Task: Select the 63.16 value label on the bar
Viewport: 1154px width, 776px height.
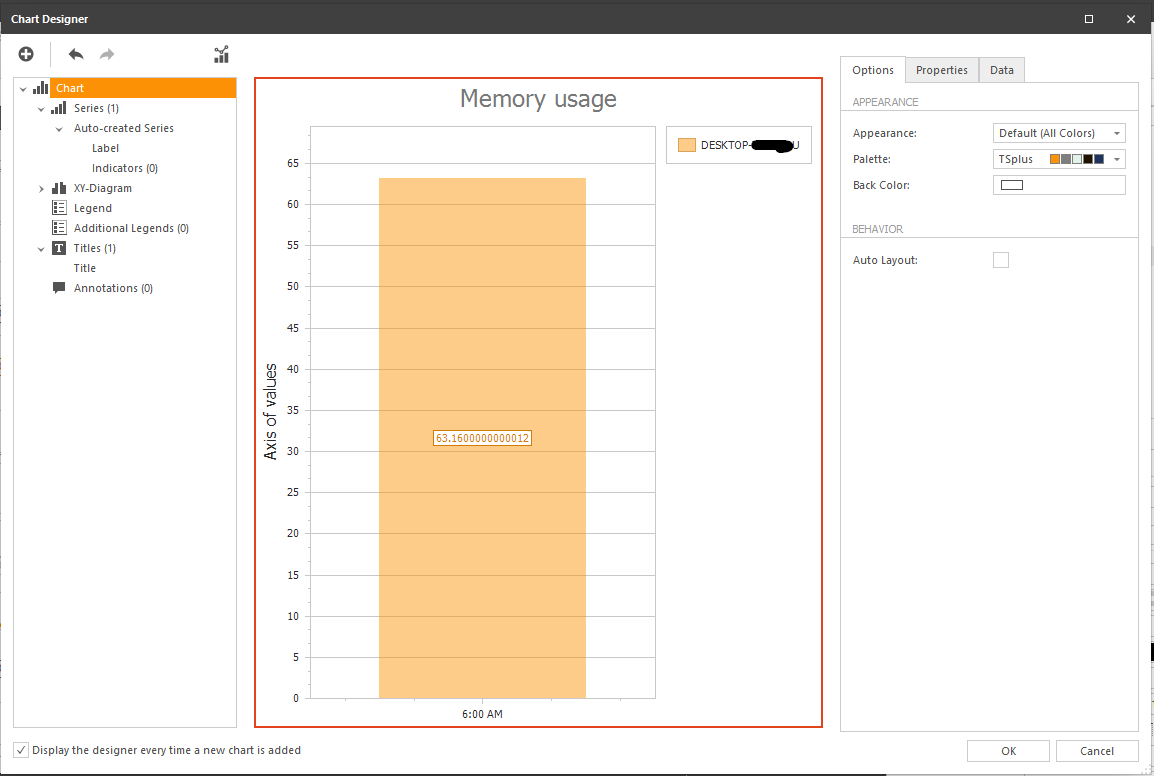Action: coord(482,437)
